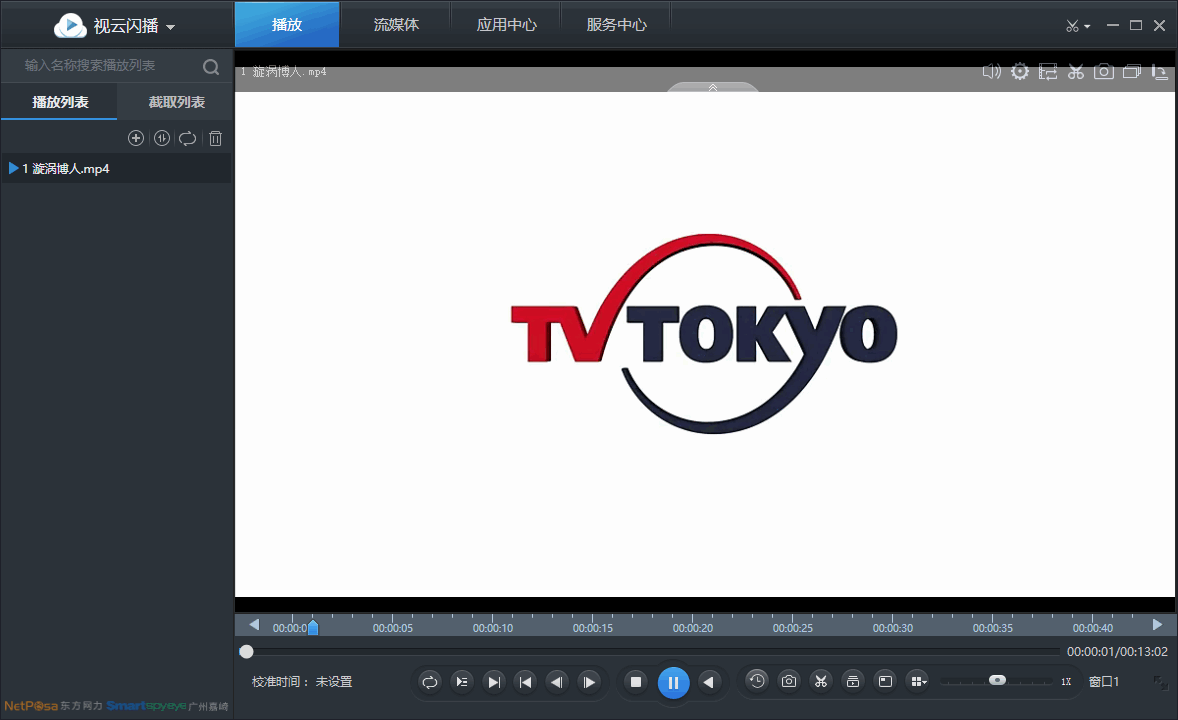This screenshot has height=720, width=1178.
Task: Step one frame forward
Action: 589,682
